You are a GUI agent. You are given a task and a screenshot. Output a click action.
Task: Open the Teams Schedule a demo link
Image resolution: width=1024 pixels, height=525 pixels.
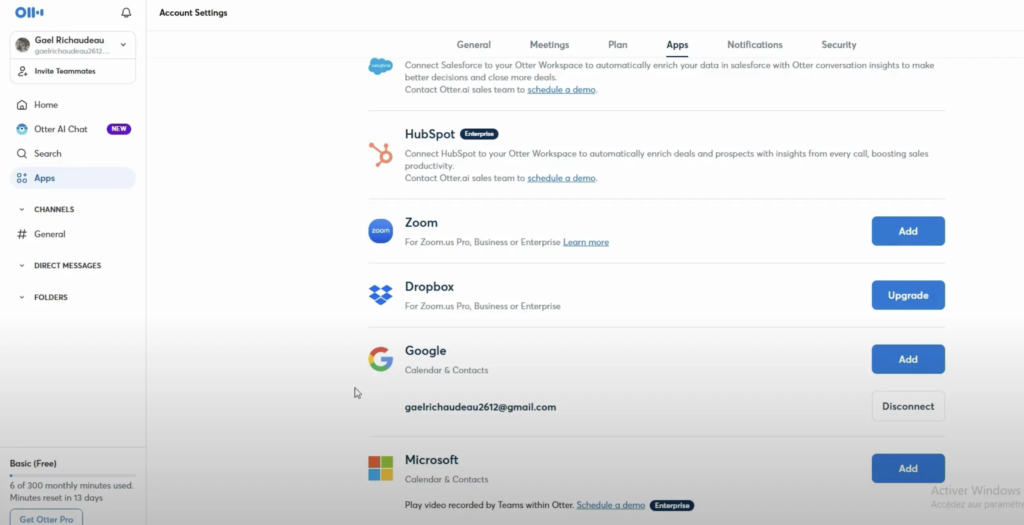(x=611, y=505)
